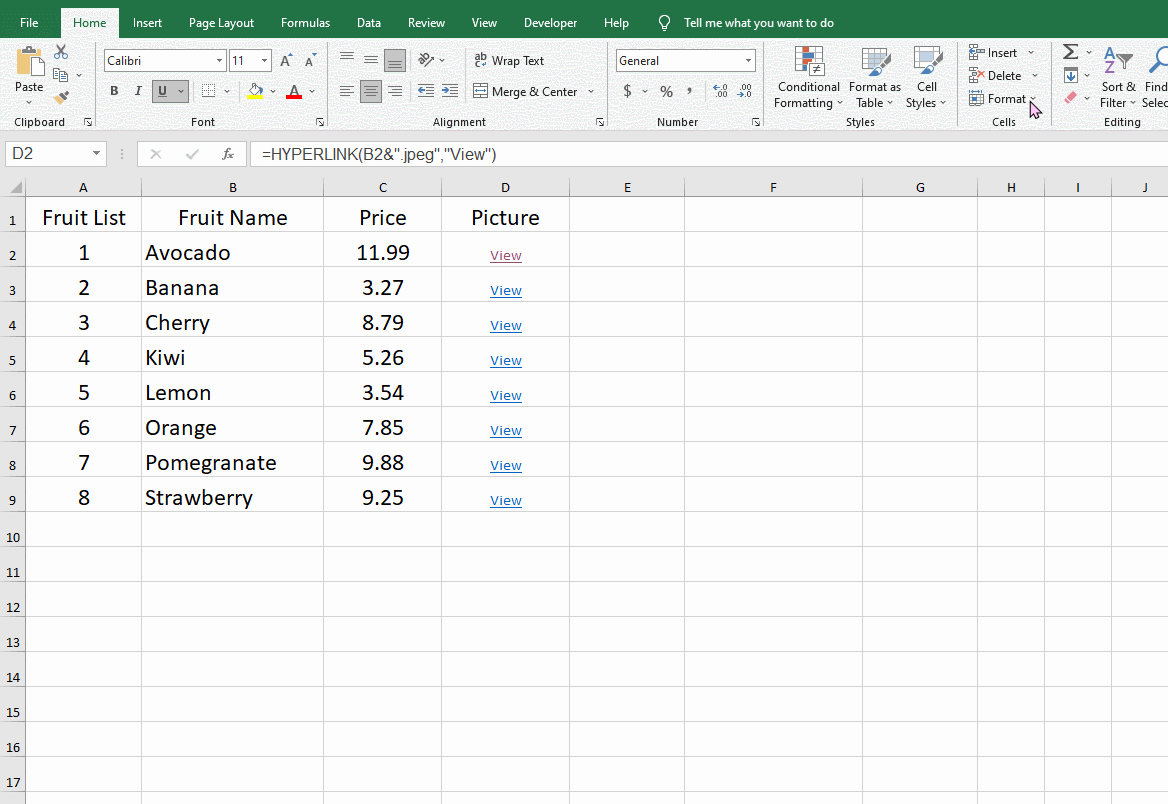Open the Sort & Filter menu
The height and width of the screenshot is (804, 1168).
tap(1118, 77)
